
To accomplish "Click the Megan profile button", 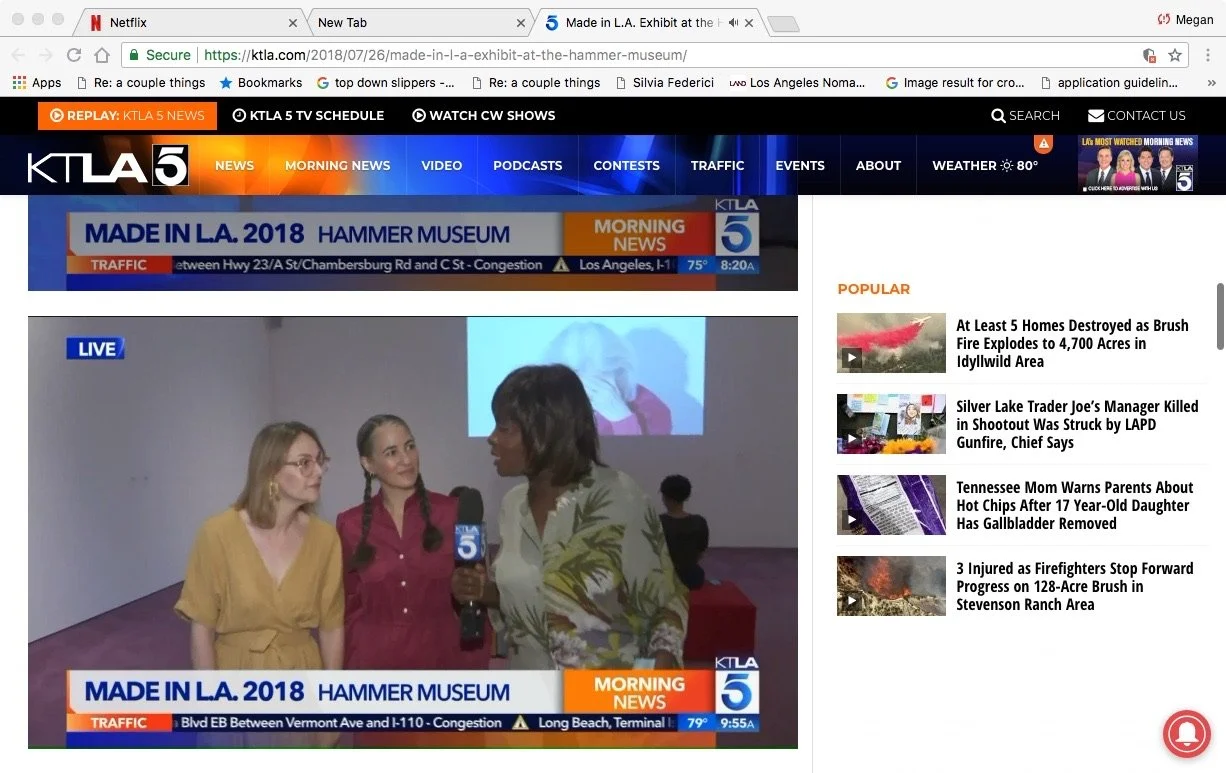I will pyautogui.click(x=1185, y=20).
